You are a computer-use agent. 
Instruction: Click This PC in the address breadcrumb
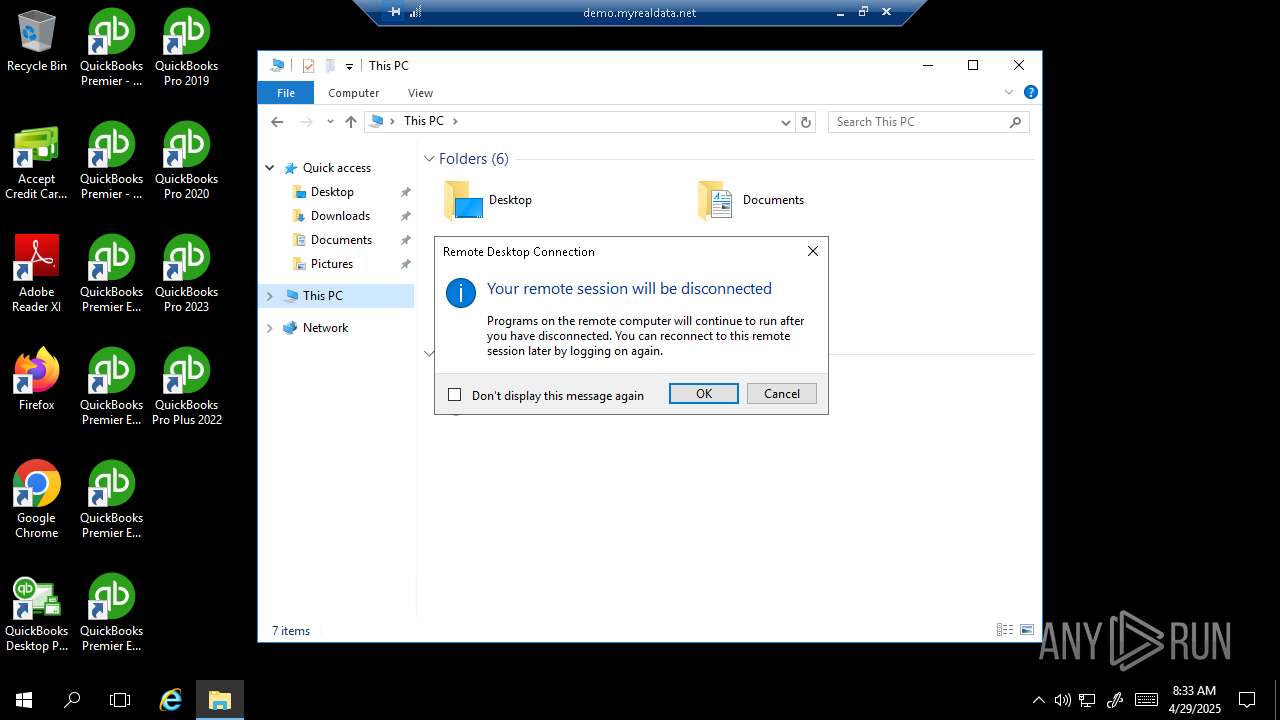click(423, 121)
